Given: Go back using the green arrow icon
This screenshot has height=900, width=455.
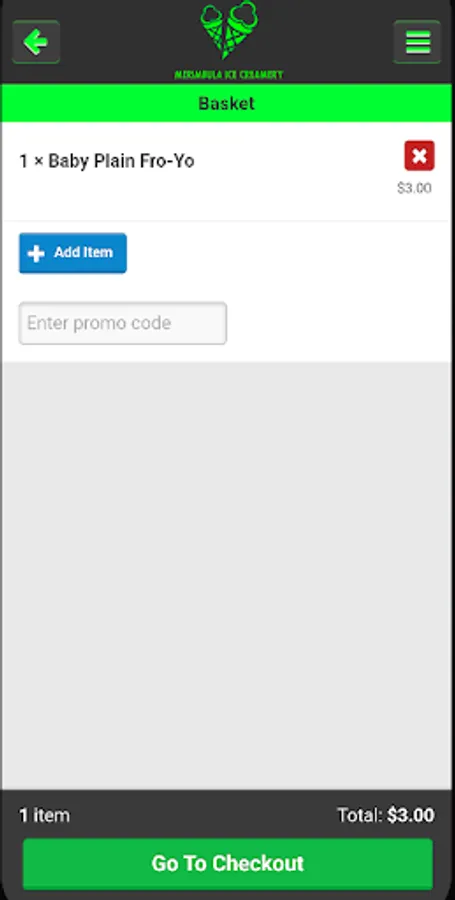Looking at the screenshot, I should (x=36, y=42).
